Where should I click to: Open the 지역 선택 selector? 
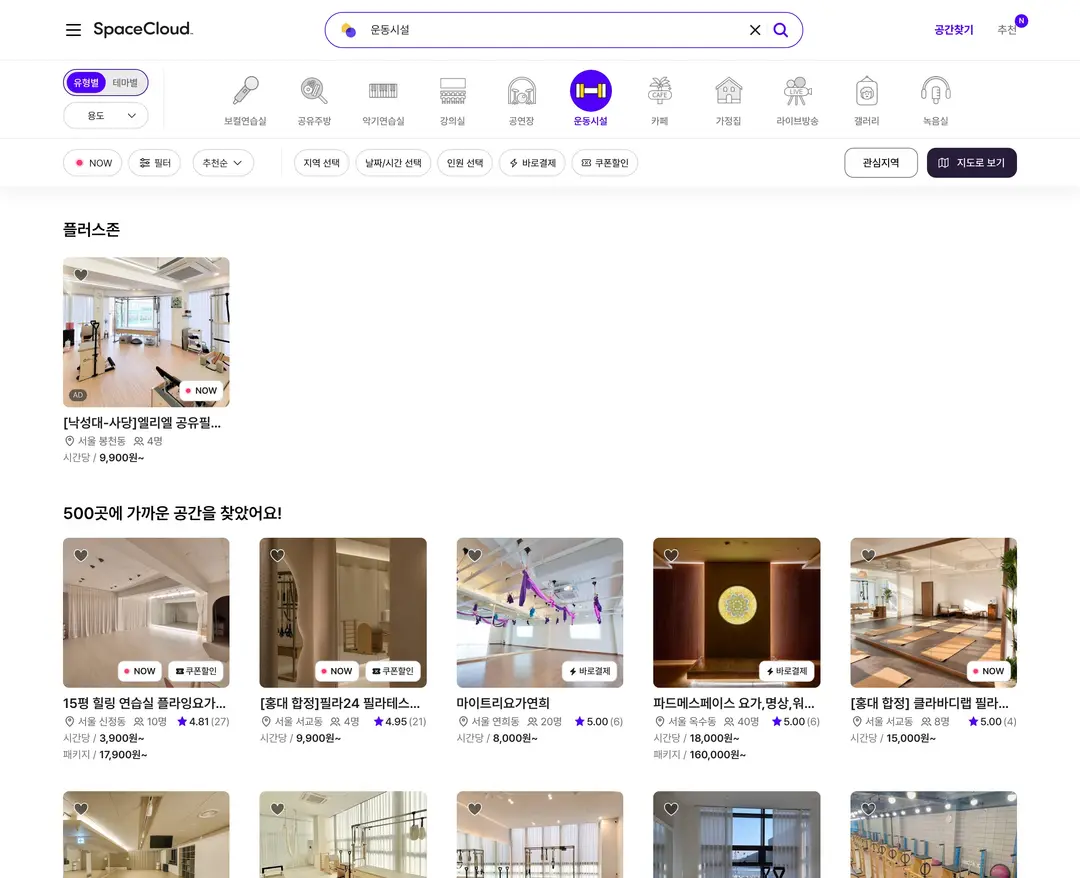pos(322,163)
